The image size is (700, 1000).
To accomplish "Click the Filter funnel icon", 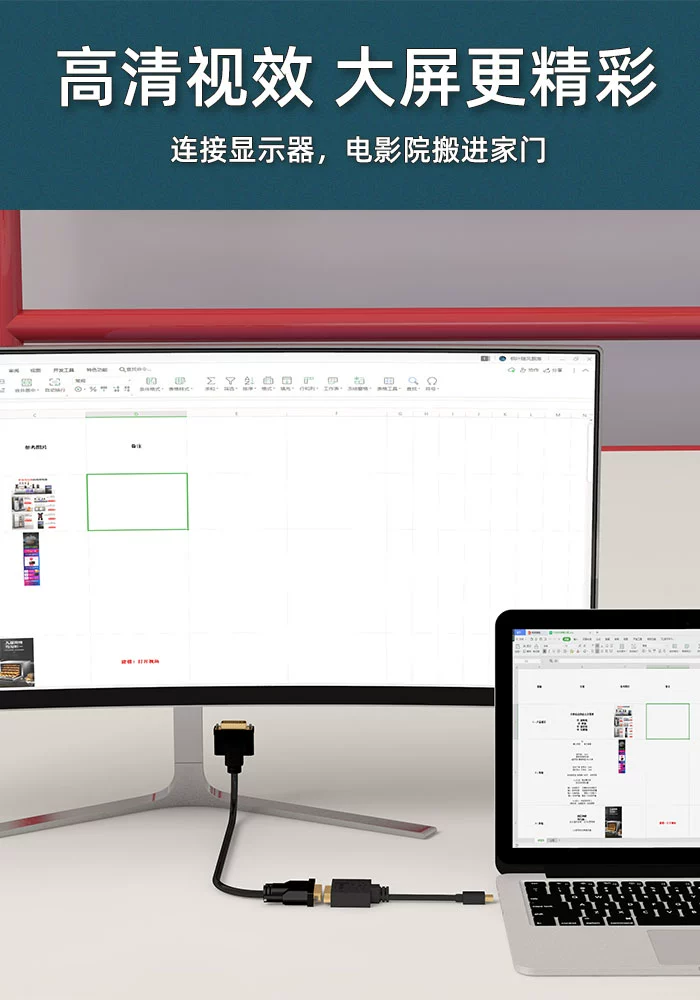I will click(x=230, y=382).
